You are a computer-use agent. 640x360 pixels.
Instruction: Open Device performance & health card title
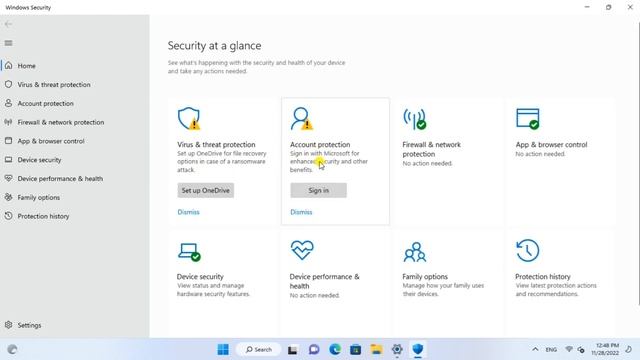coord(324,281)
